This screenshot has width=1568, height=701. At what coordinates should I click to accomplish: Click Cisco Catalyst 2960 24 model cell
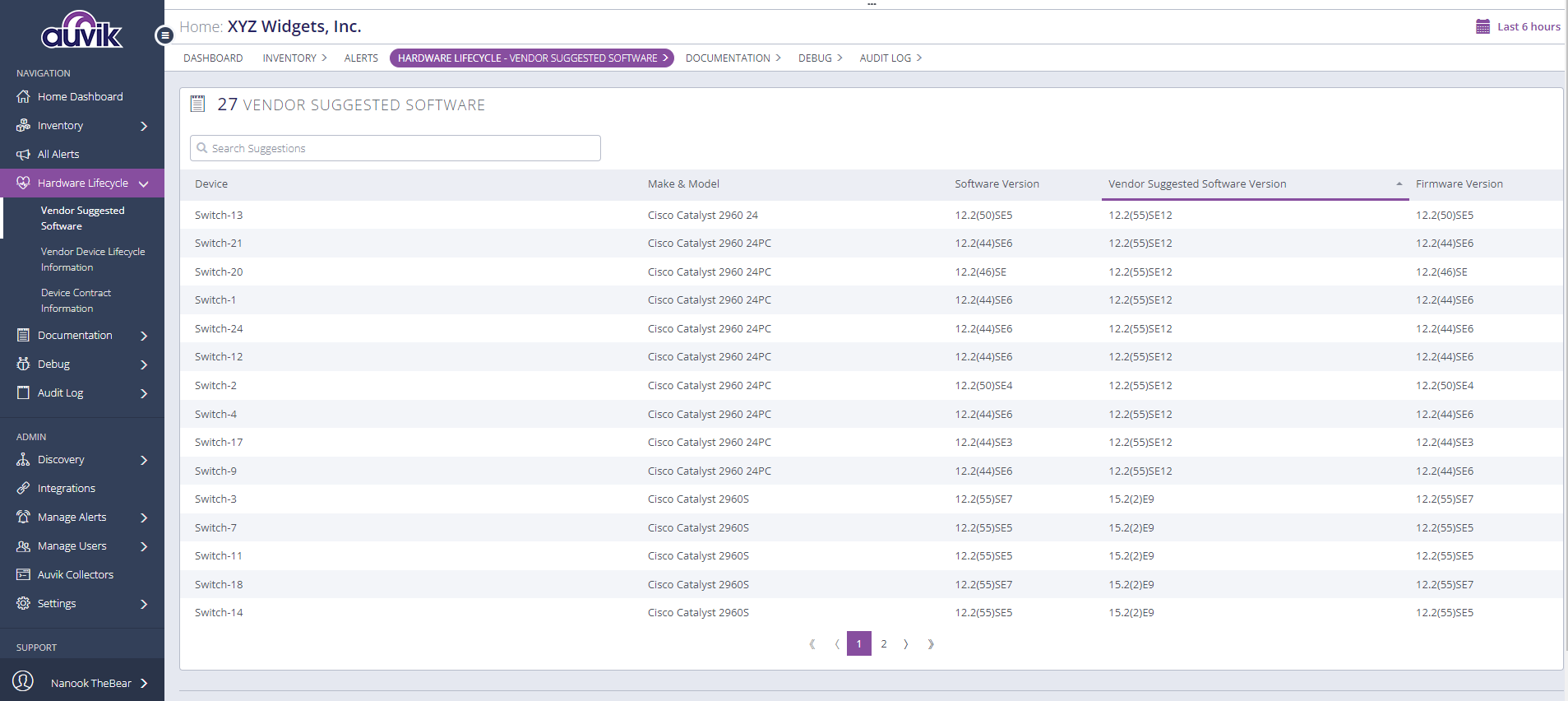pyautogui.click(x=703, y=215)
